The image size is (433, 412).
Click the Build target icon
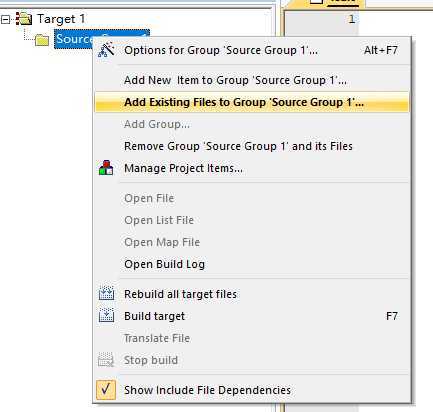click(x=106, y=315)
